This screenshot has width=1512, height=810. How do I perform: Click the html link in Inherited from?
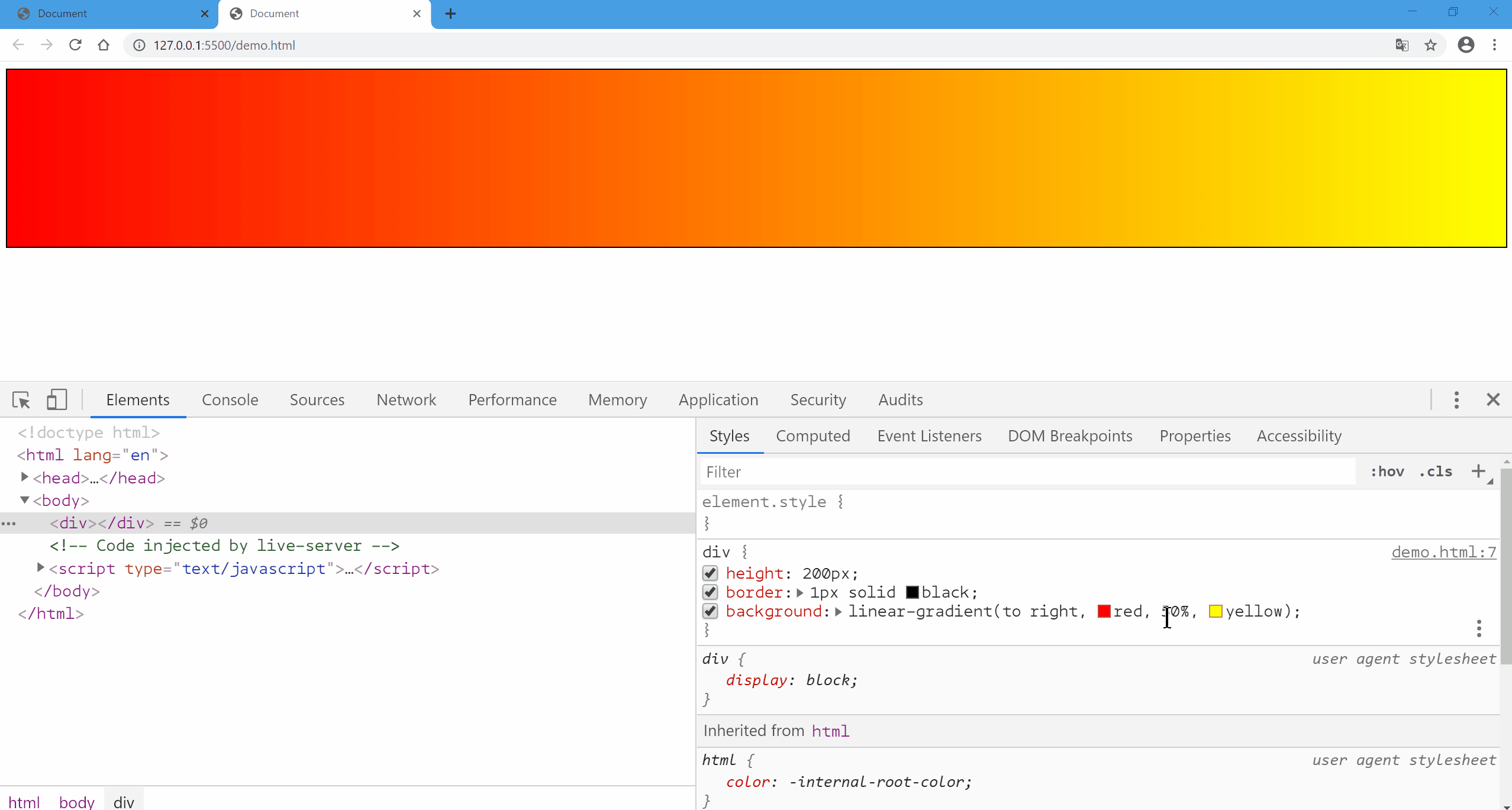pos(830,731)
